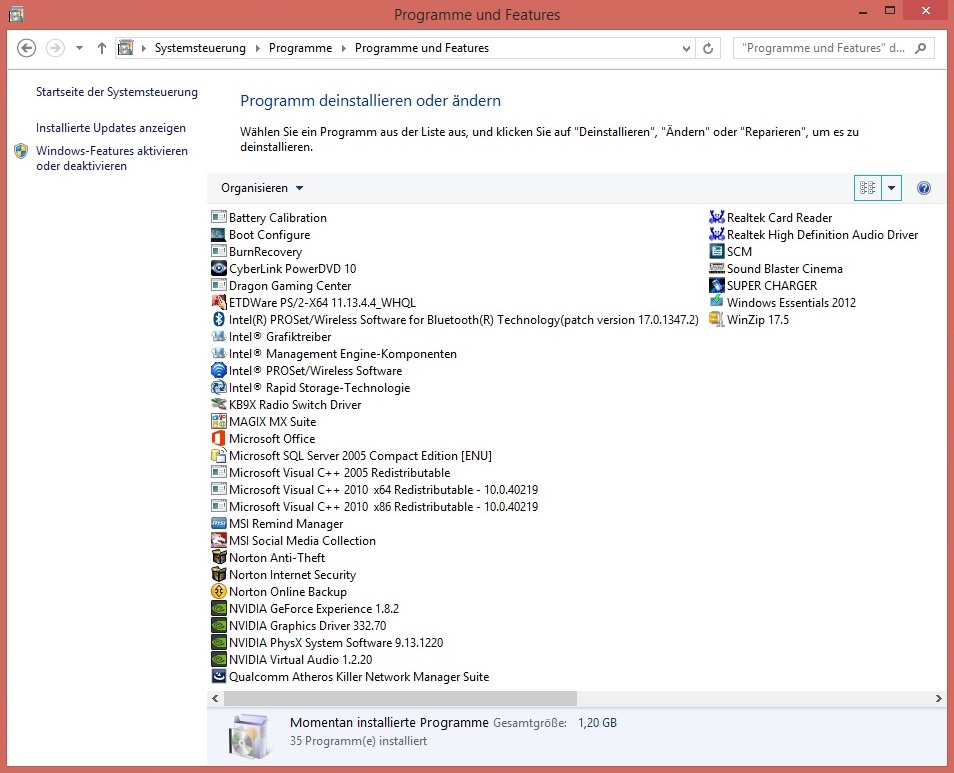Select NVIDIA Graphics Driver 332.70 entry

tap(299, 626)
